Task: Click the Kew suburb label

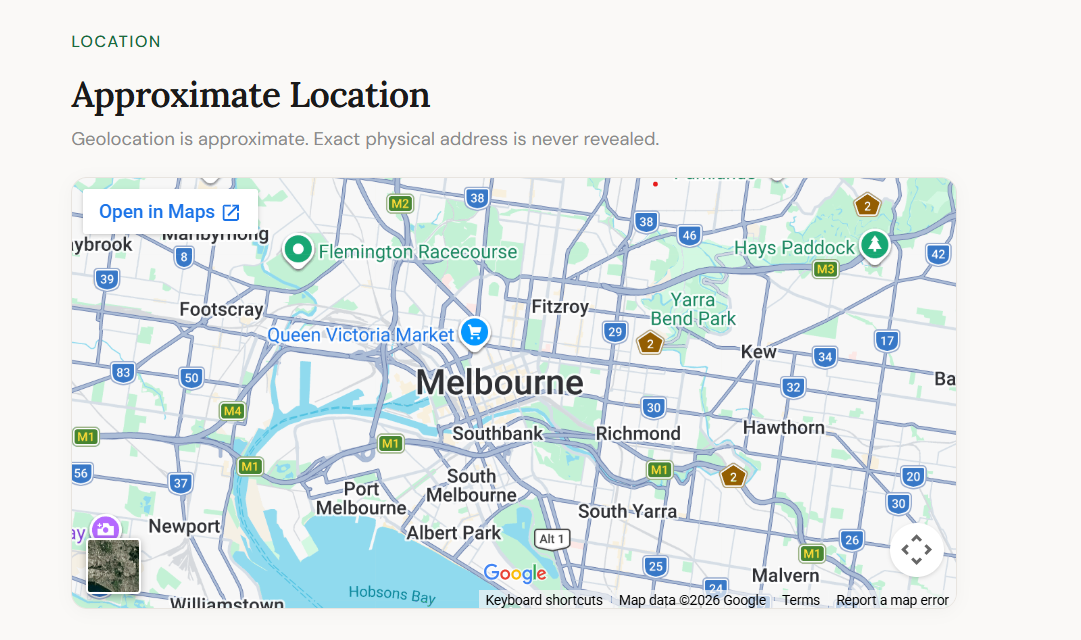Action: tap(758, 352)
